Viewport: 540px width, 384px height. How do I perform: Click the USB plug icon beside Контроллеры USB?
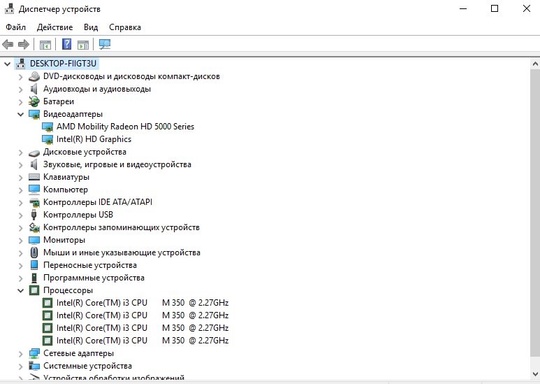click(x=34, y=215)
